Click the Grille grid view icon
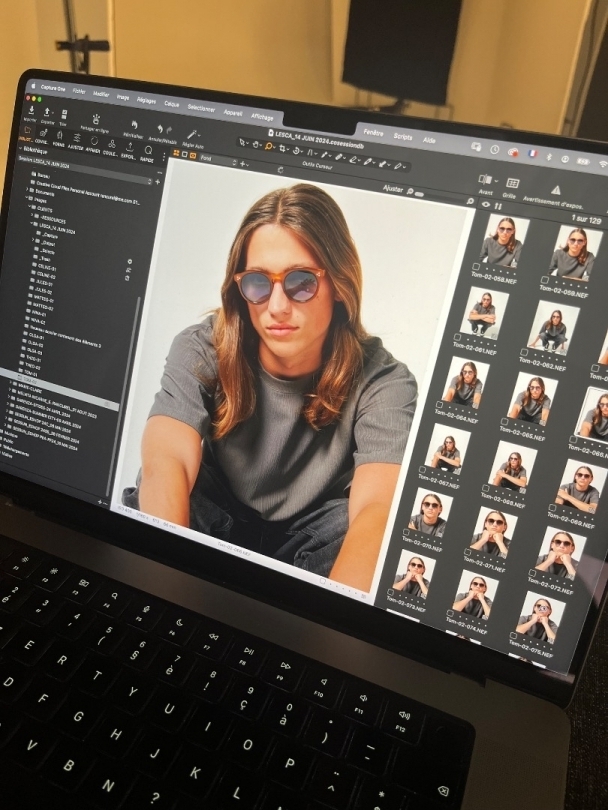Viewport: 608px width, 810px height. tap(511, 184)
